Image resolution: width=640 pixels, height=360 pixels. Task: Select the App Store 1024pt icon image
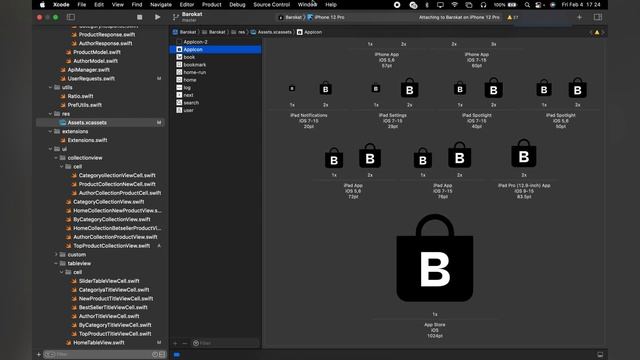[x=435, y=258]
